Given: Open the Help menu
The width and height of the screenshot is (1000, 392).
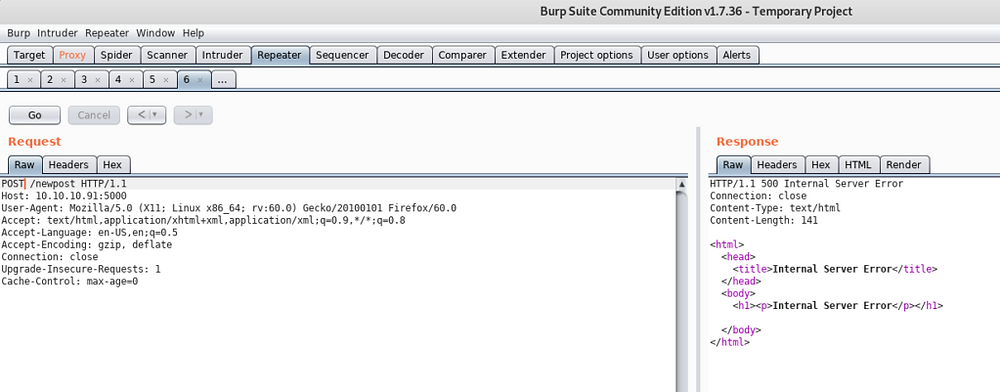Looking at the screenshot, I should click(193, 33).
